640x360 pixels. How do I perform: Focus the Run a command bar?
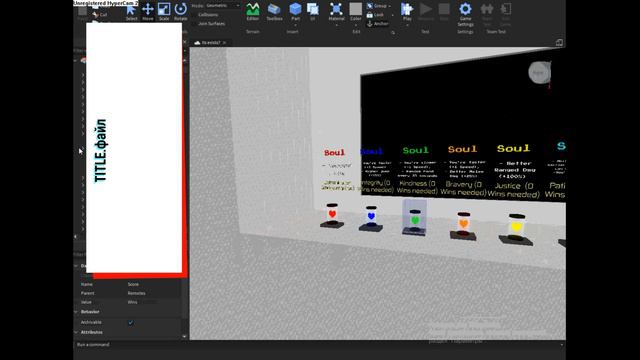pos(318,345)
